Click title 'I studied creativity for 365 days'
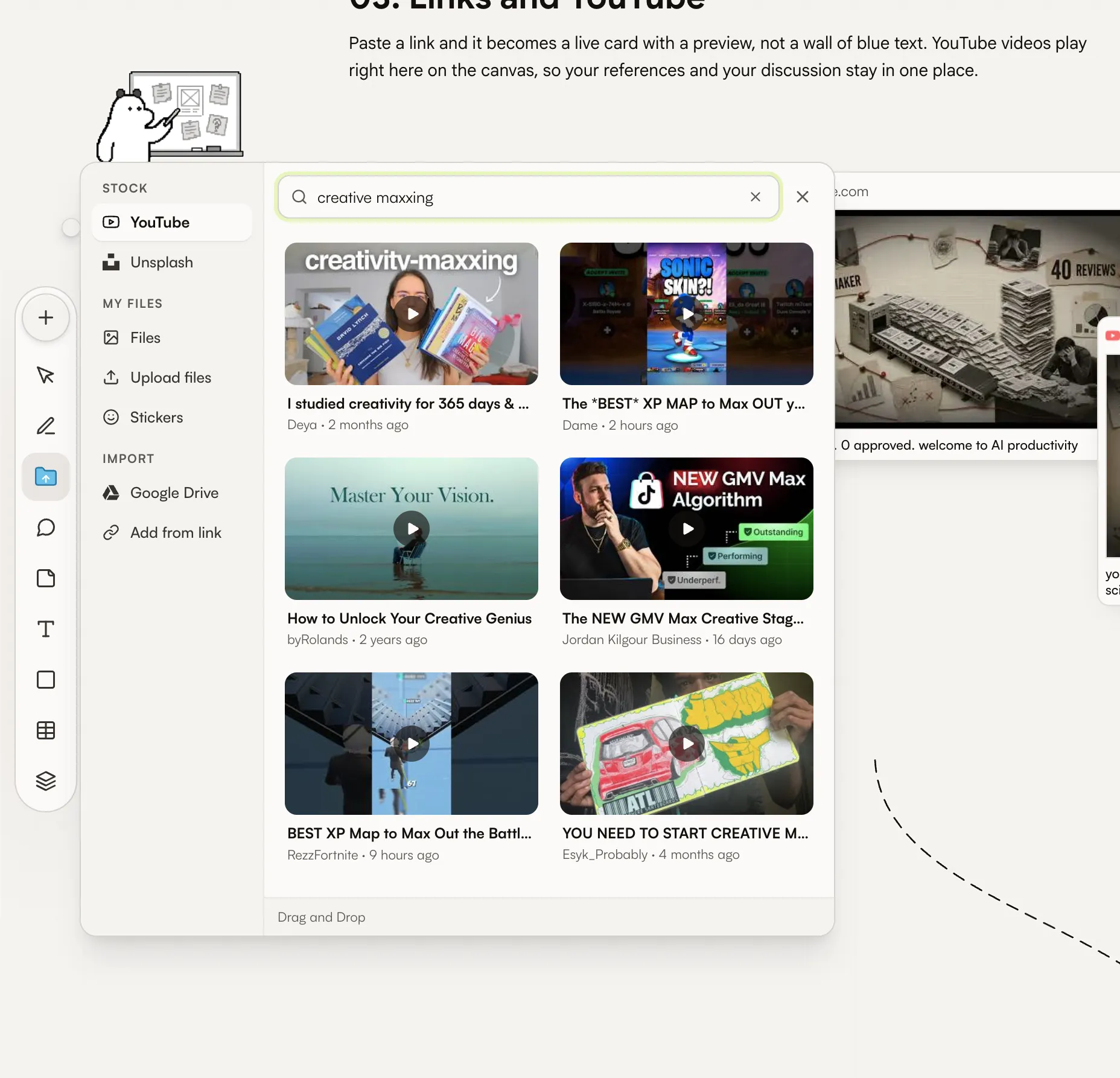 (408, 404)
